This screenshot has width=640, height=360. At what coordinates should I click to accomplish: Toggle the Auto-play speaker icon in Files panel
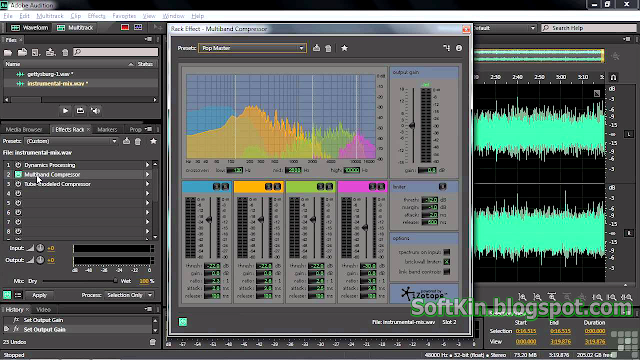click(96, 111)
